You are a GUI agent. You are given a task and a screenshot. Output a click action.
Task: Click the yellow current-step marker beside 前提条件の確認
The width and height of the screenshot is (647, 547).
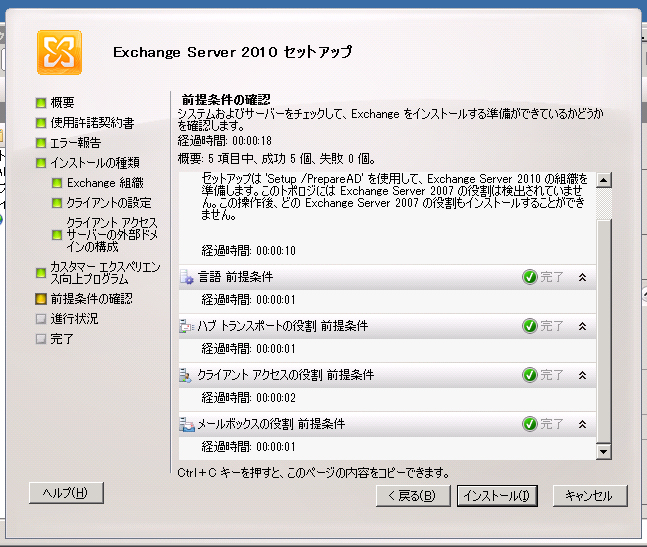(40, 299)
